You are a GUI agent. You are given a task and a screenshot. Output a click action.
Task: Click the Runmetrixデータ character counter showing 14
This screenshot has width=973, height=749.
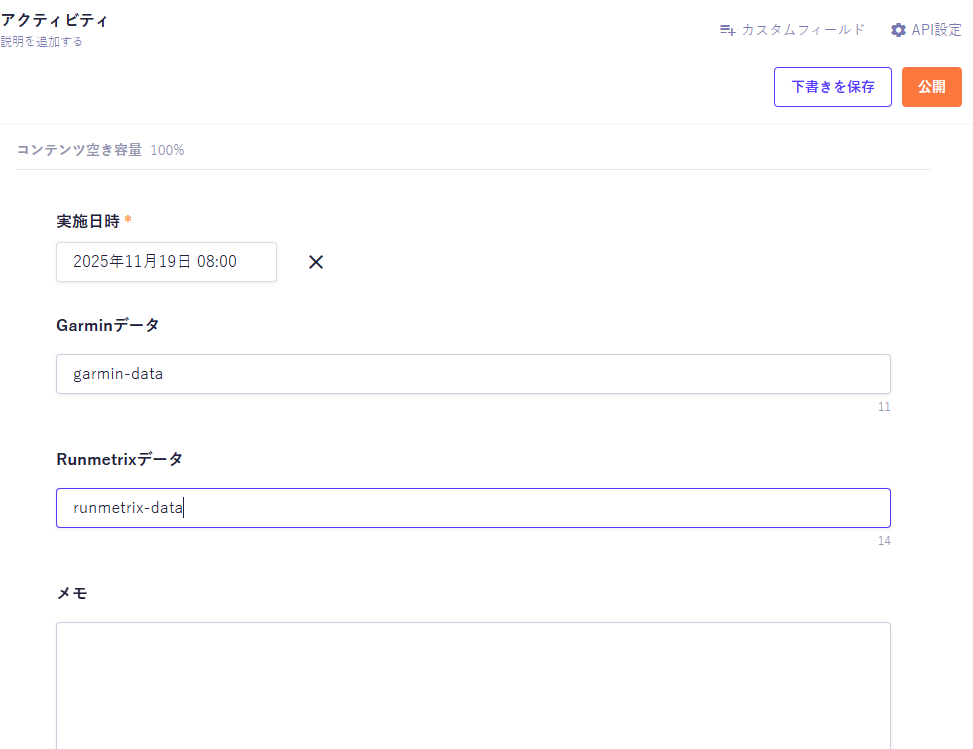click(883, 541)
